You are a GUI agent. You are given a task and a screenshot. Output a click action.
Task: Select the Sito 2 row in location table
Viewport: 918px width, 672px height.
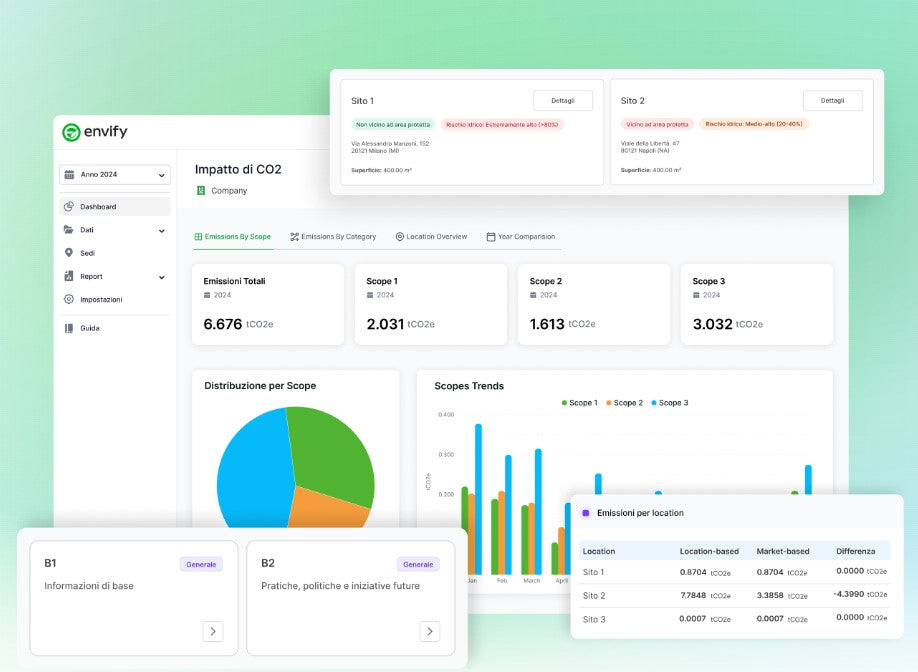(733, 596)
